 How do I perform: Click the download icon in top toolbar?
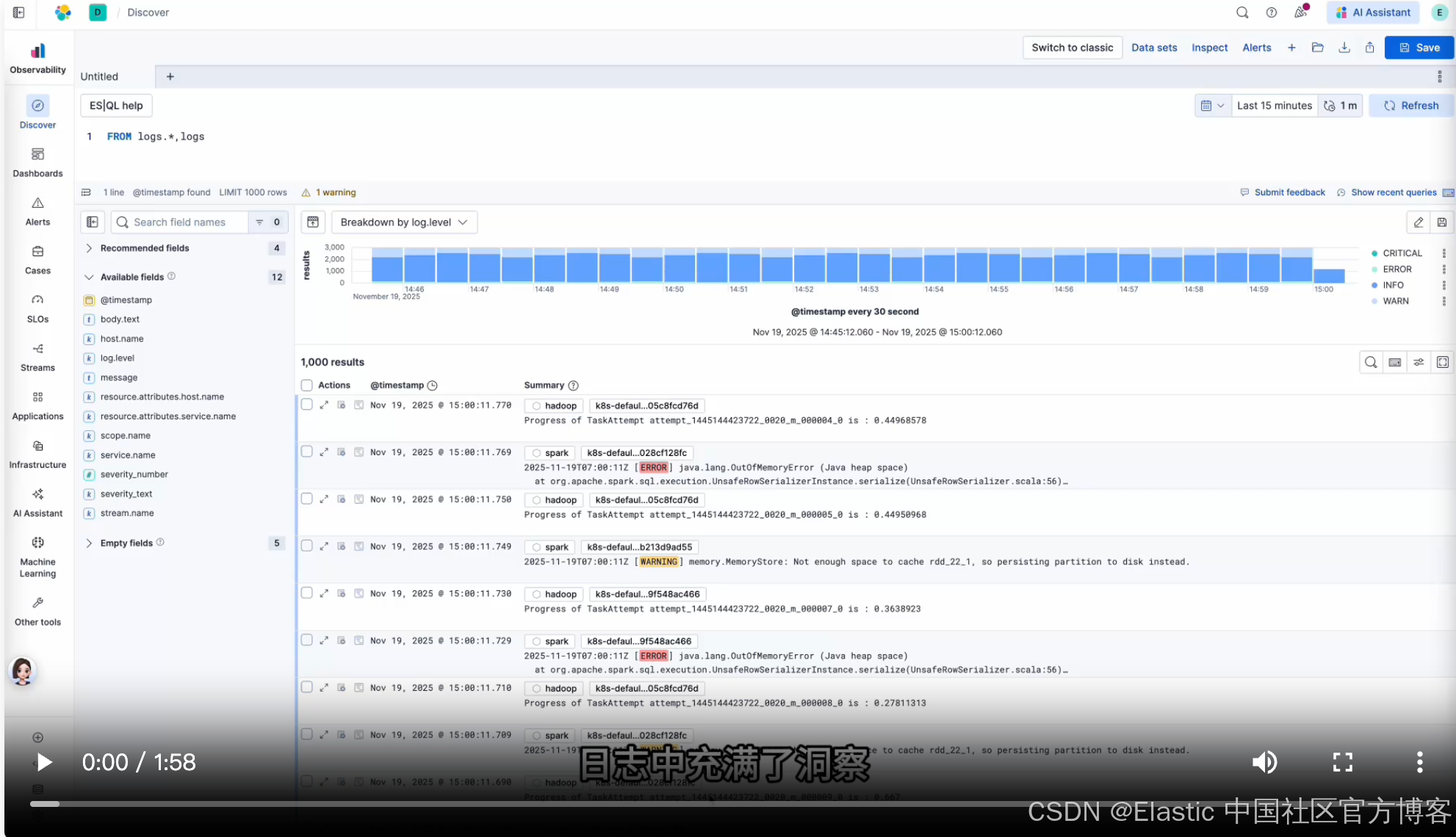[1344, 48]
